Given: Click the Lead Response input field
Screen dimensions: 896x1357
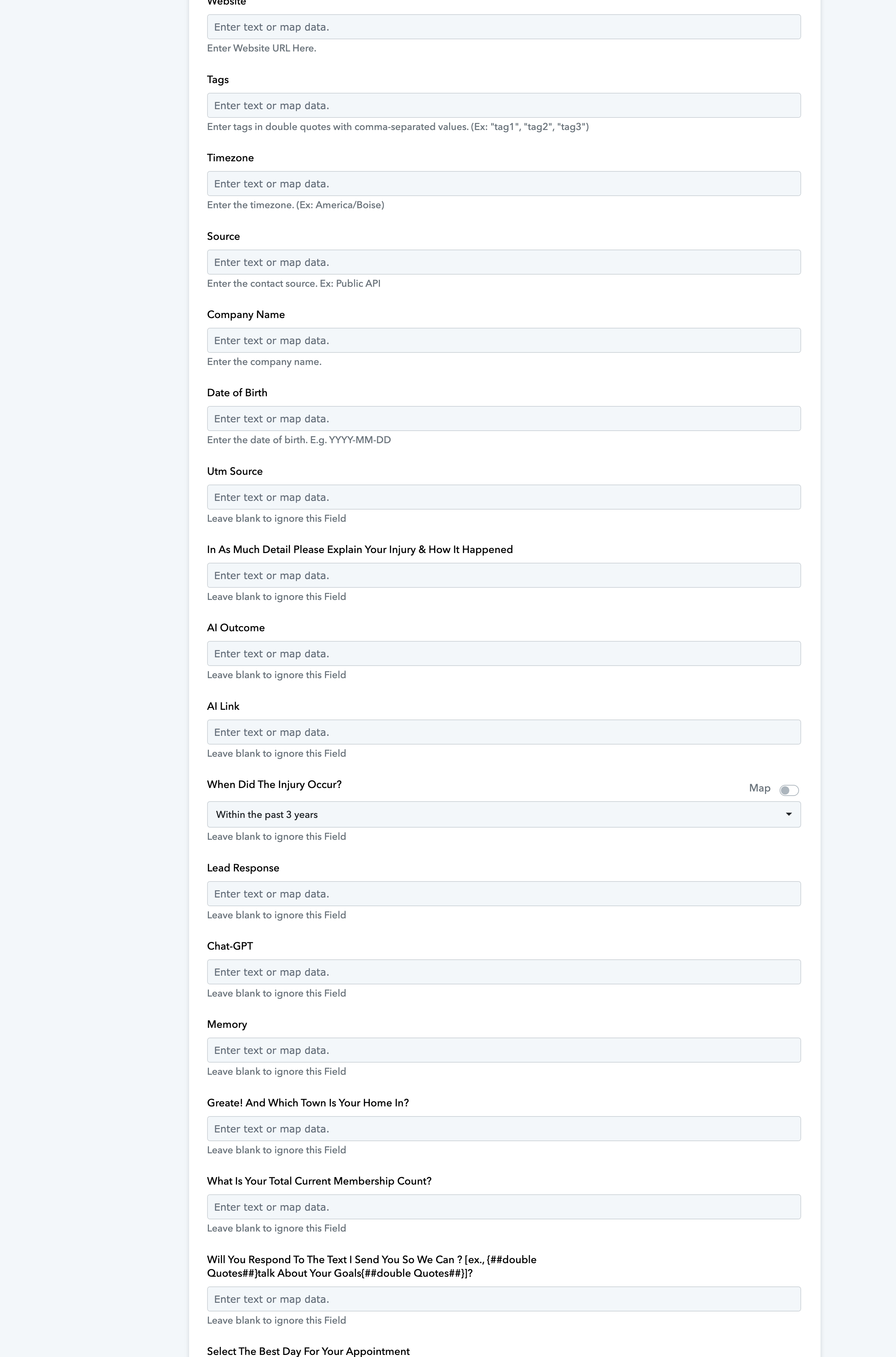Looking at the screenshot, I should [x=503, y=894].
